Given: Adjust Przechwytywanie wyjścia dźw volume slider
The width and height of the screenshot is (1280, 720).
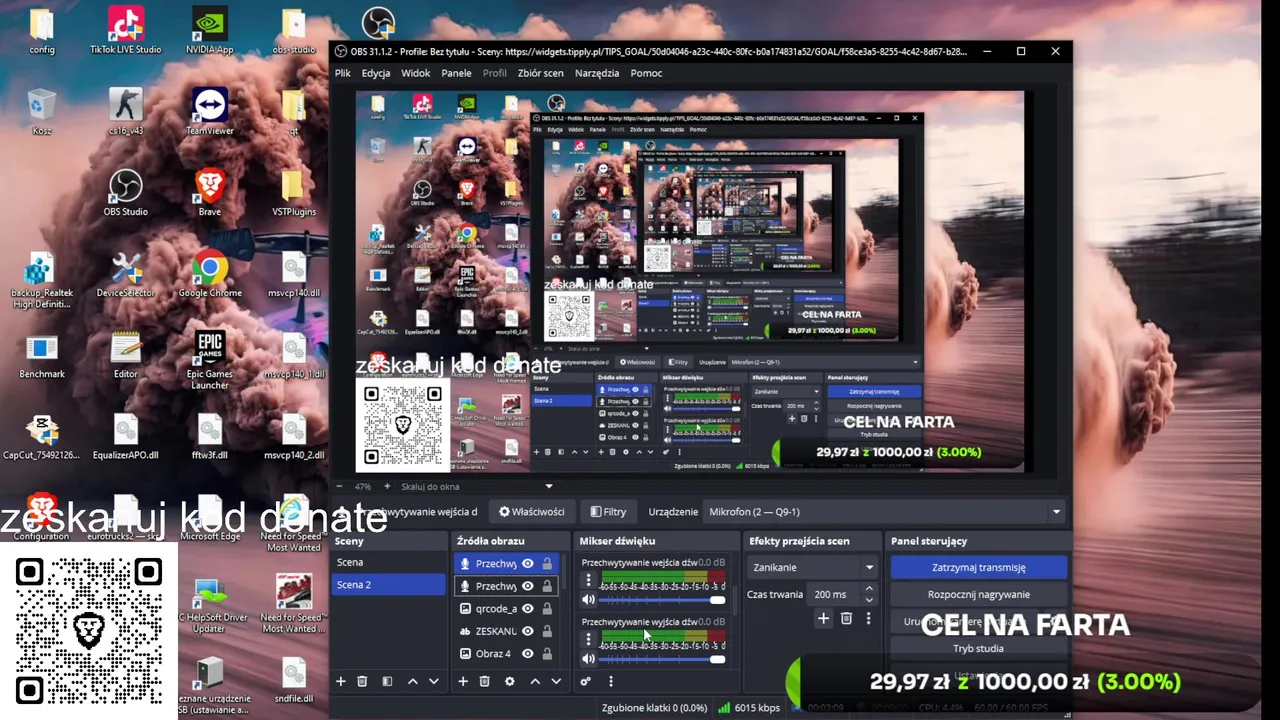Looking at the screenshot, I should click(661, 659).
